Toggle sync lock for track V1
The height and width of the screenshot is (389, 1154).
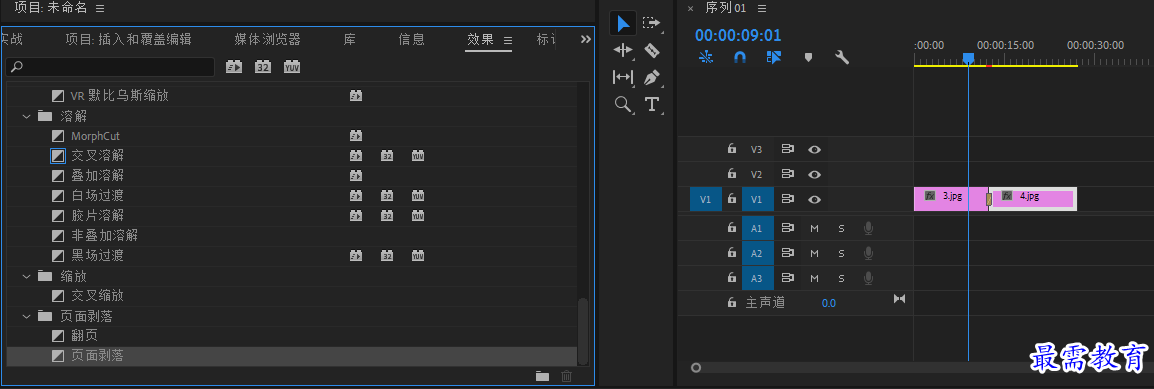point(787,199)
